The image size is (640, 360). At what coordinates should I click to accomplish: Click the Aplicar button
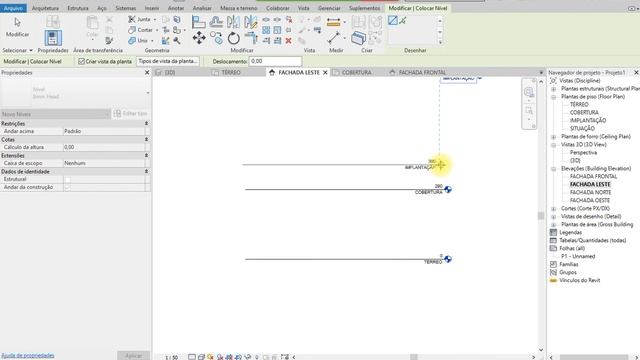[x=133, y=356]
